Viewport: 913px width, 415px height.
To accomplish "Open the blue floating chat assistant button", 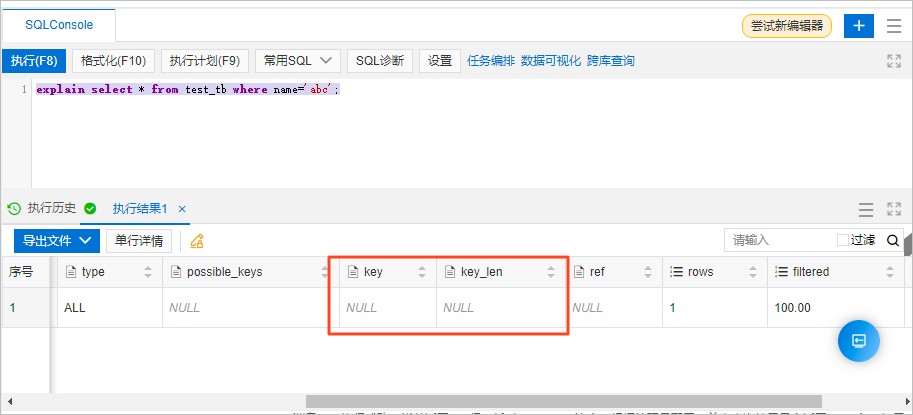I will [x=859, y=341].
